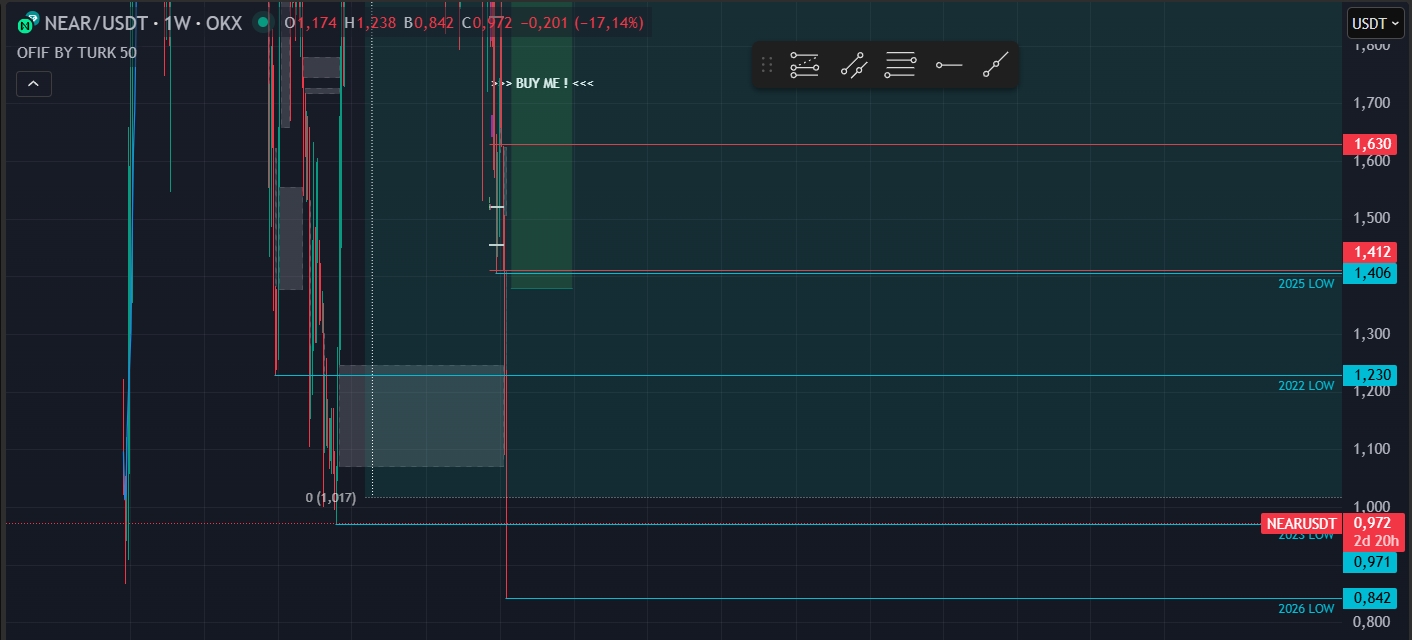Select the horizontal ray drawing tool

(948, 66)
